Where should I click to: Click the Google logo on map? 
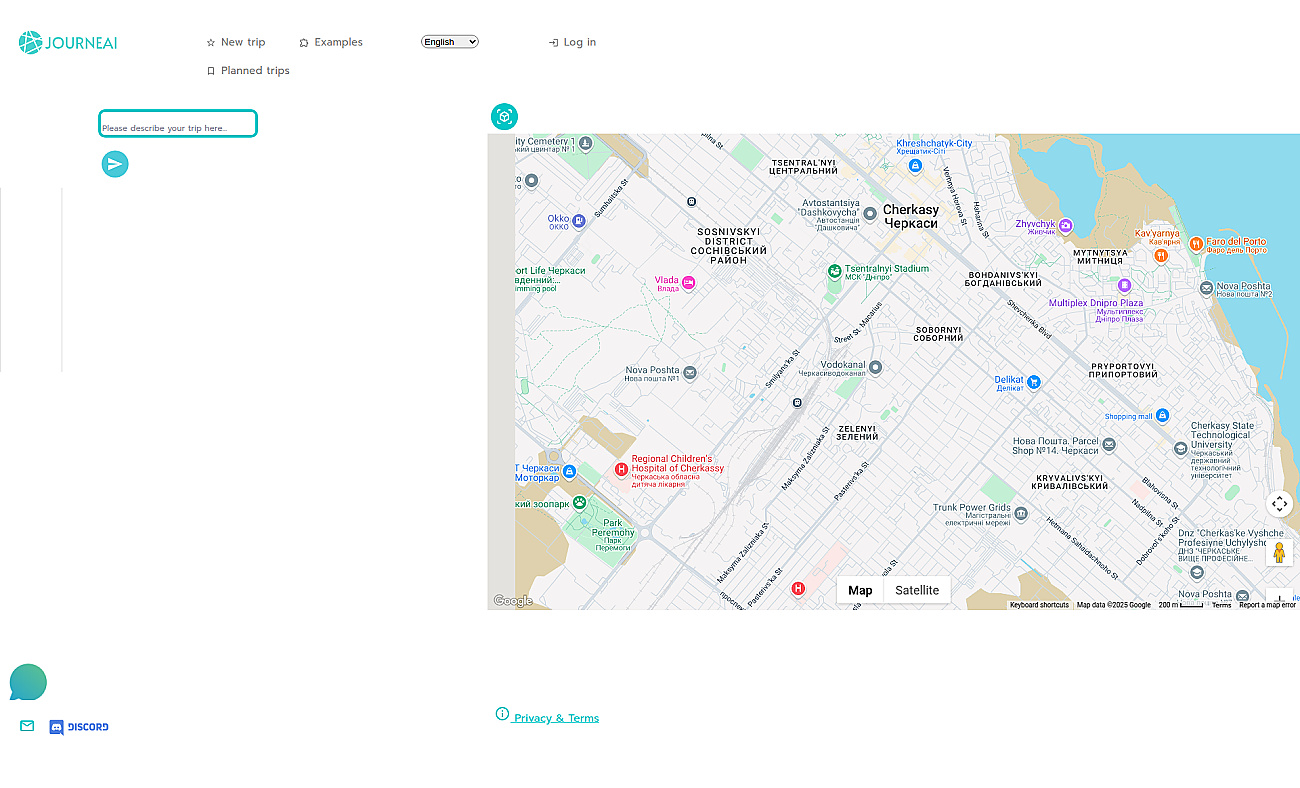coord(513,601)
